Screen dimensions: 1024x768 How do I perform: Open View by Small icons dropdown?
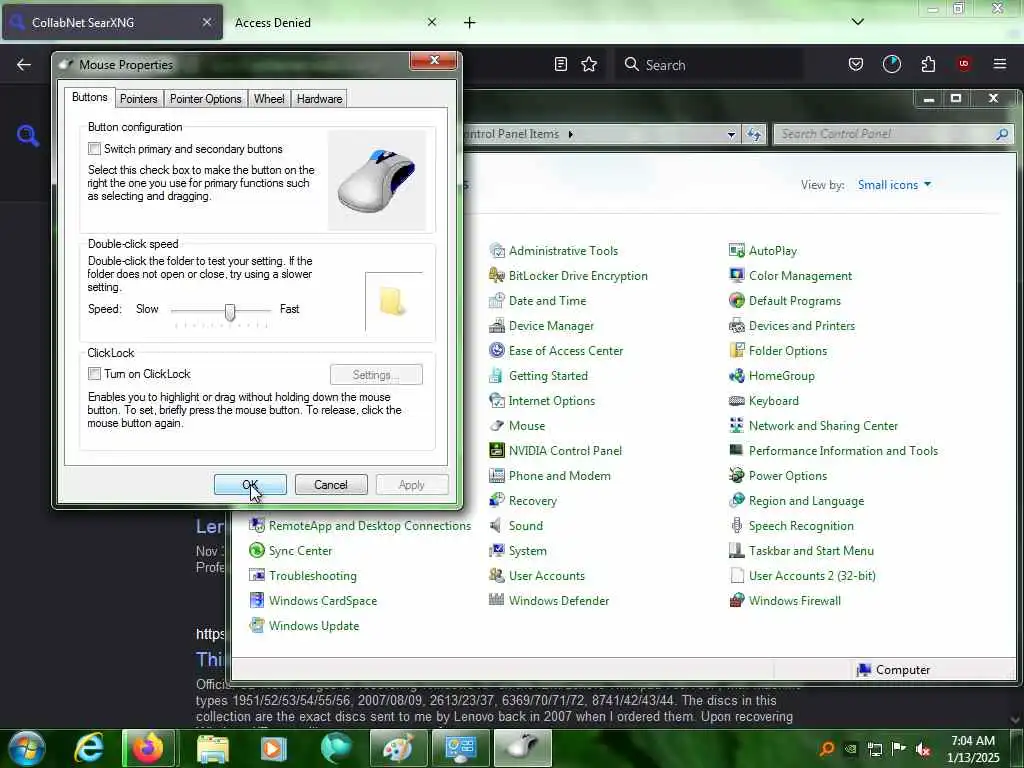pos(894,185)
